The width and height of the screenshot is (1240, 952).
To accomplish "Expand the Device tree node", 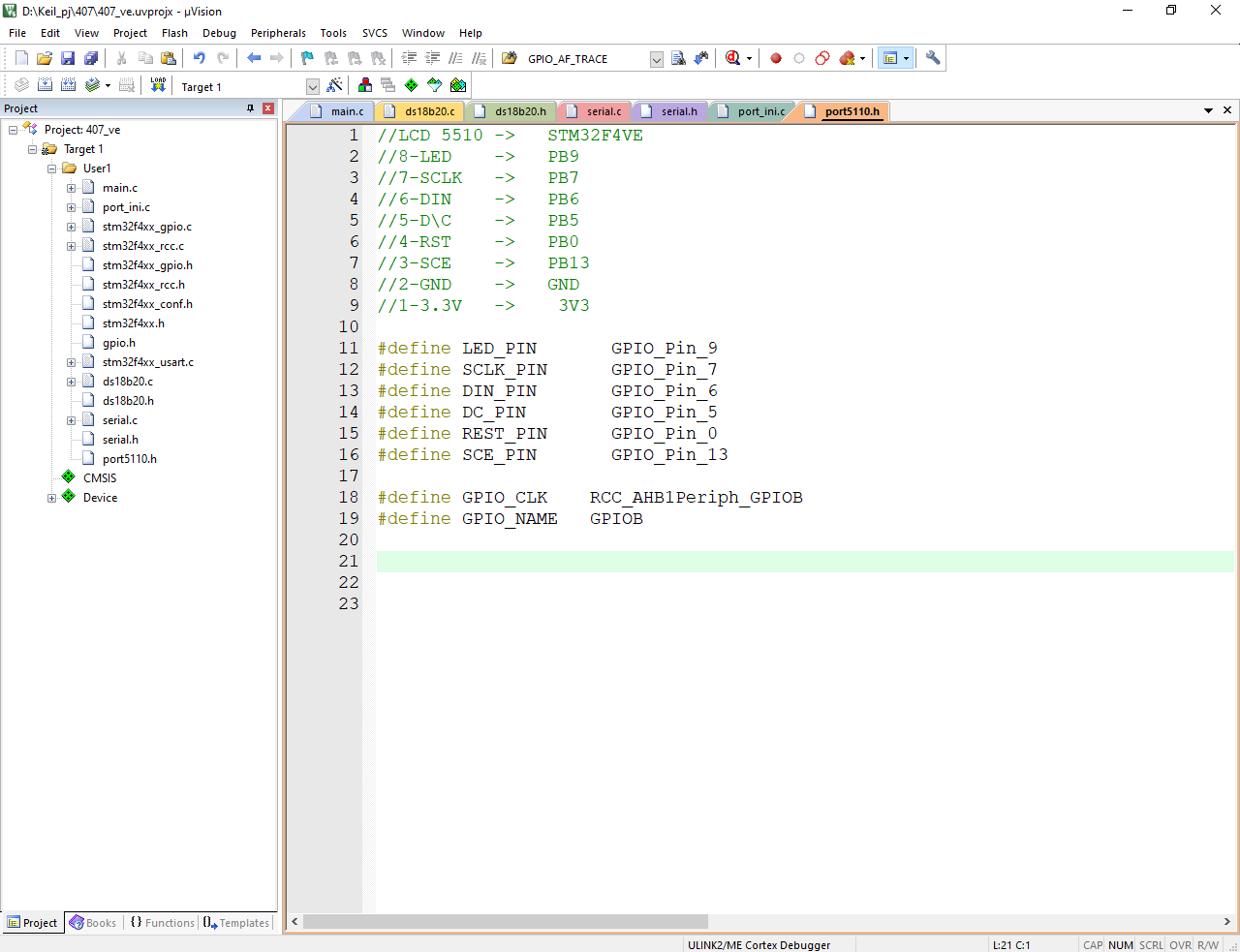I will [51, 498].
